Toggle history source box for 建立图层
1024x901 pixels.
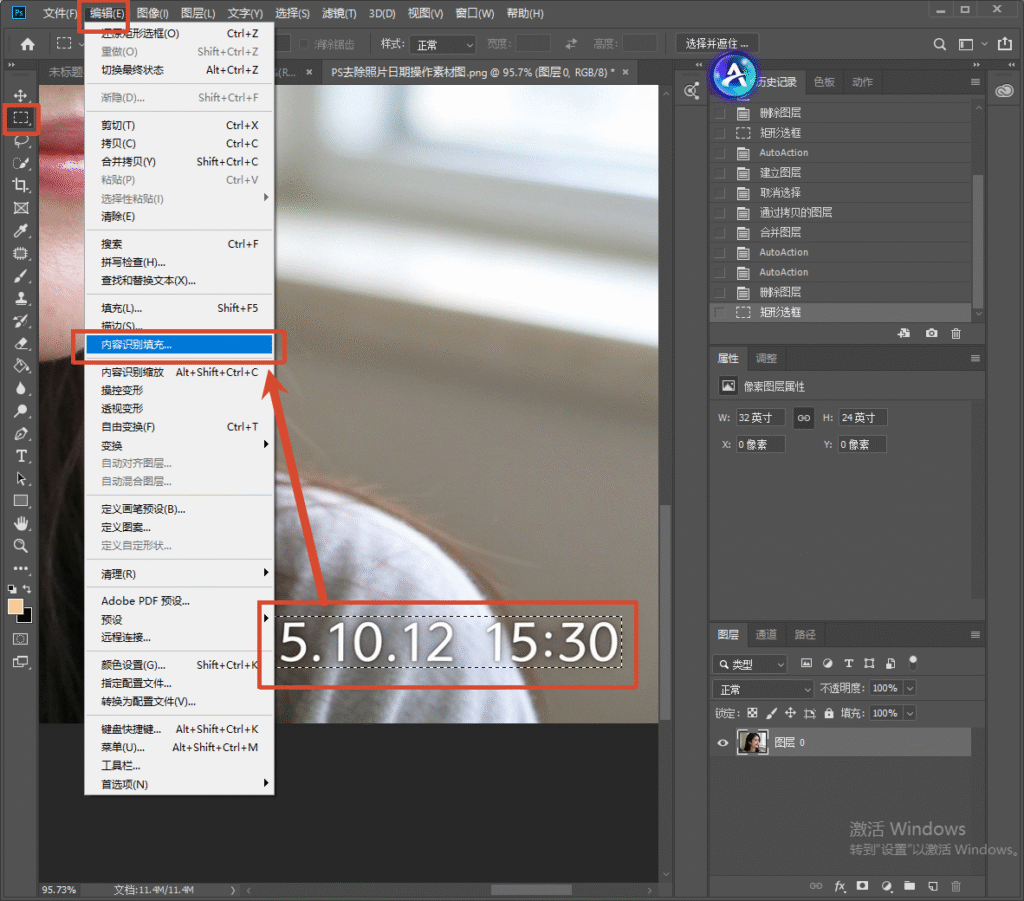720,173
